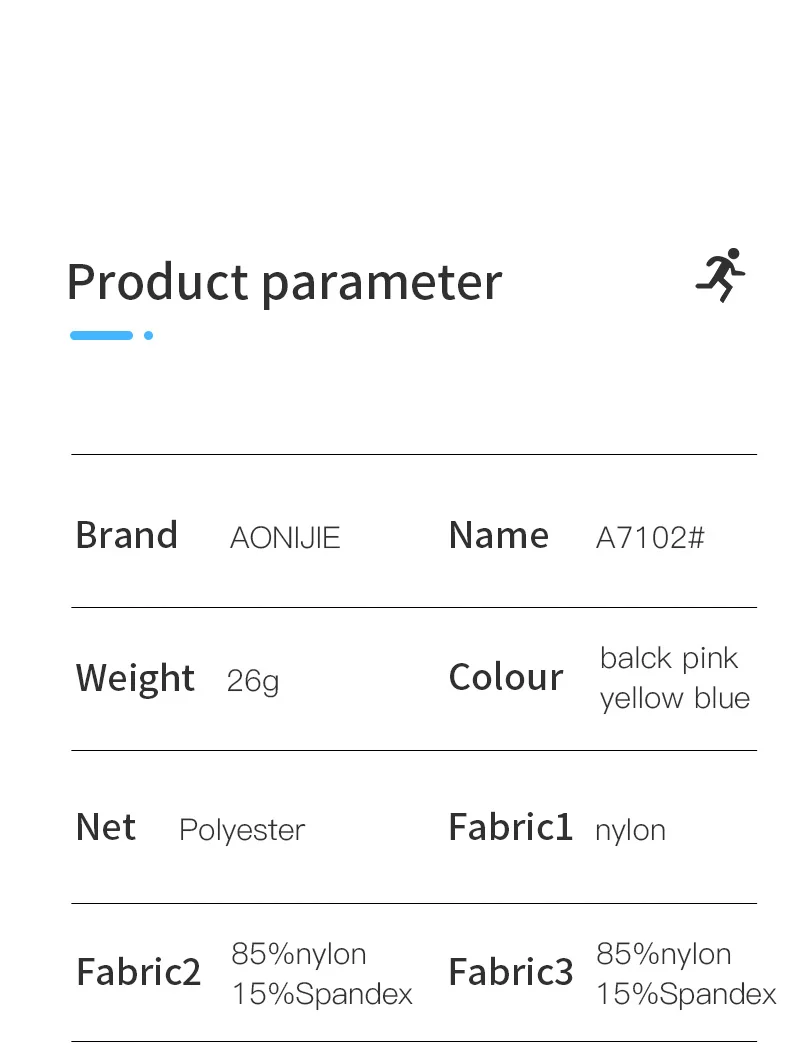Select the Net label
Screen dimensions: 790x1055
(x=106, y=828)
